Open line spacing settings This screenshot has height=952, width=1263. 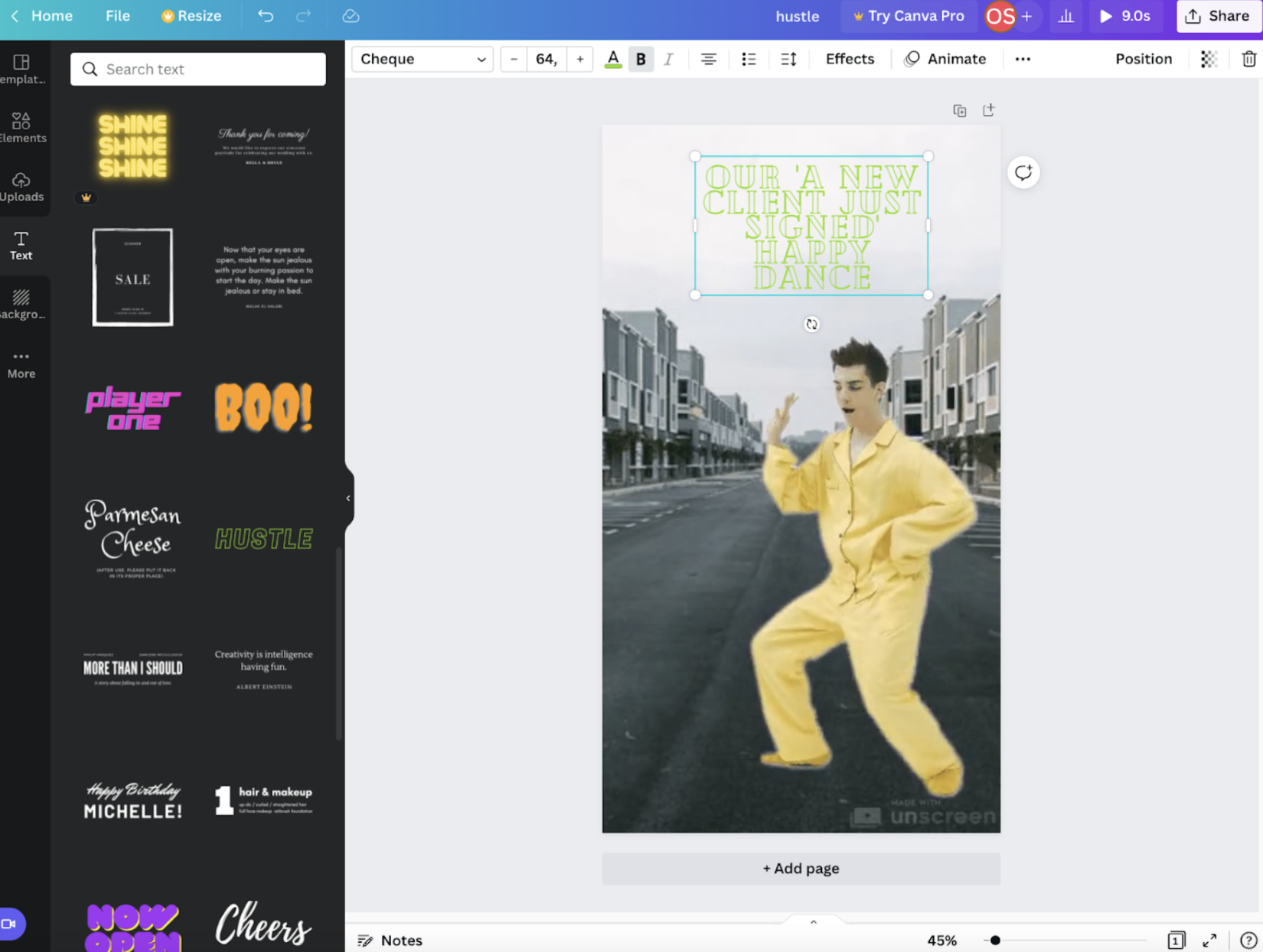pyautogui.click(x=788, y=59)
